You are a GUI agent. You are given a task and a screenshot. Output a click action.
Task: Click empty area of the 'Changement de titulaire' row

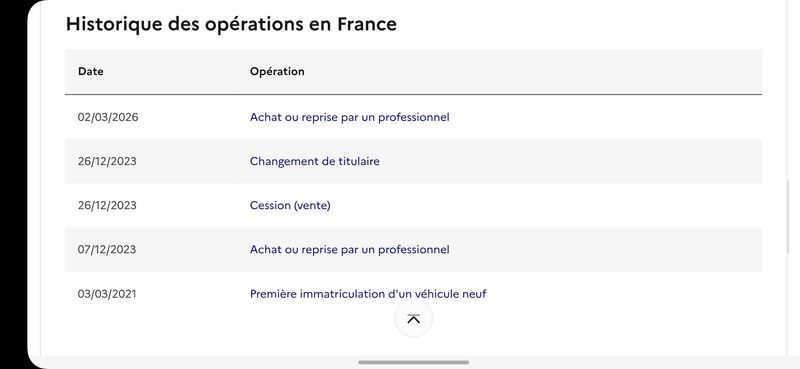click(x=570, y=161)
